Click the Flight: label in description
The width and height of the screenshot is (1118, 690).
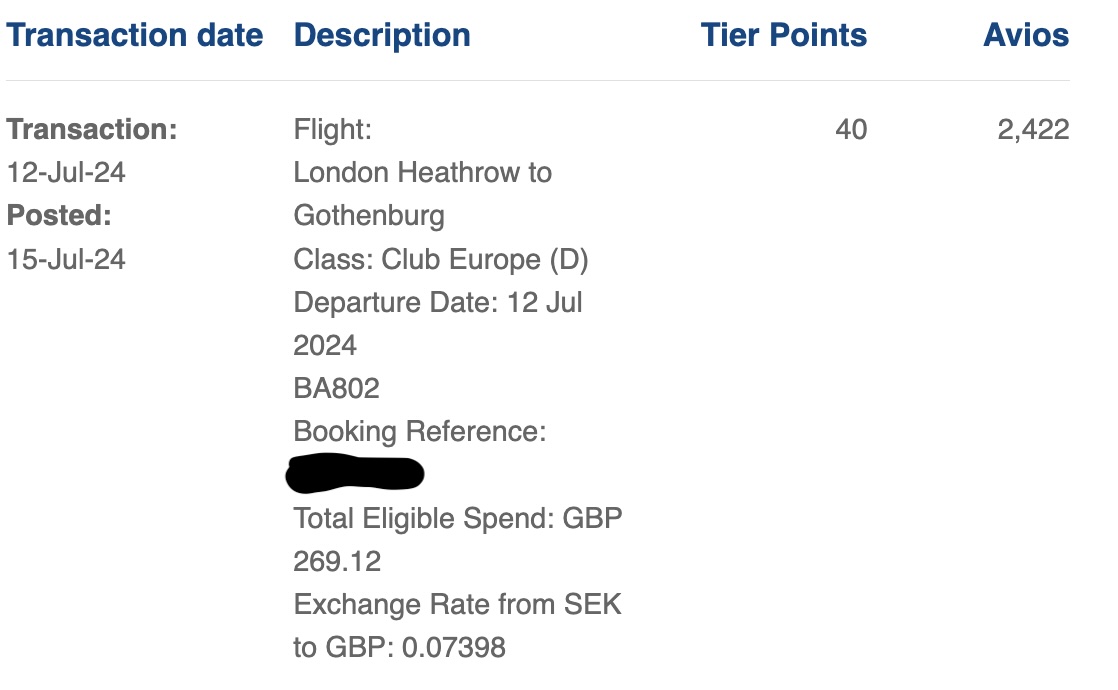pos(332,130)
